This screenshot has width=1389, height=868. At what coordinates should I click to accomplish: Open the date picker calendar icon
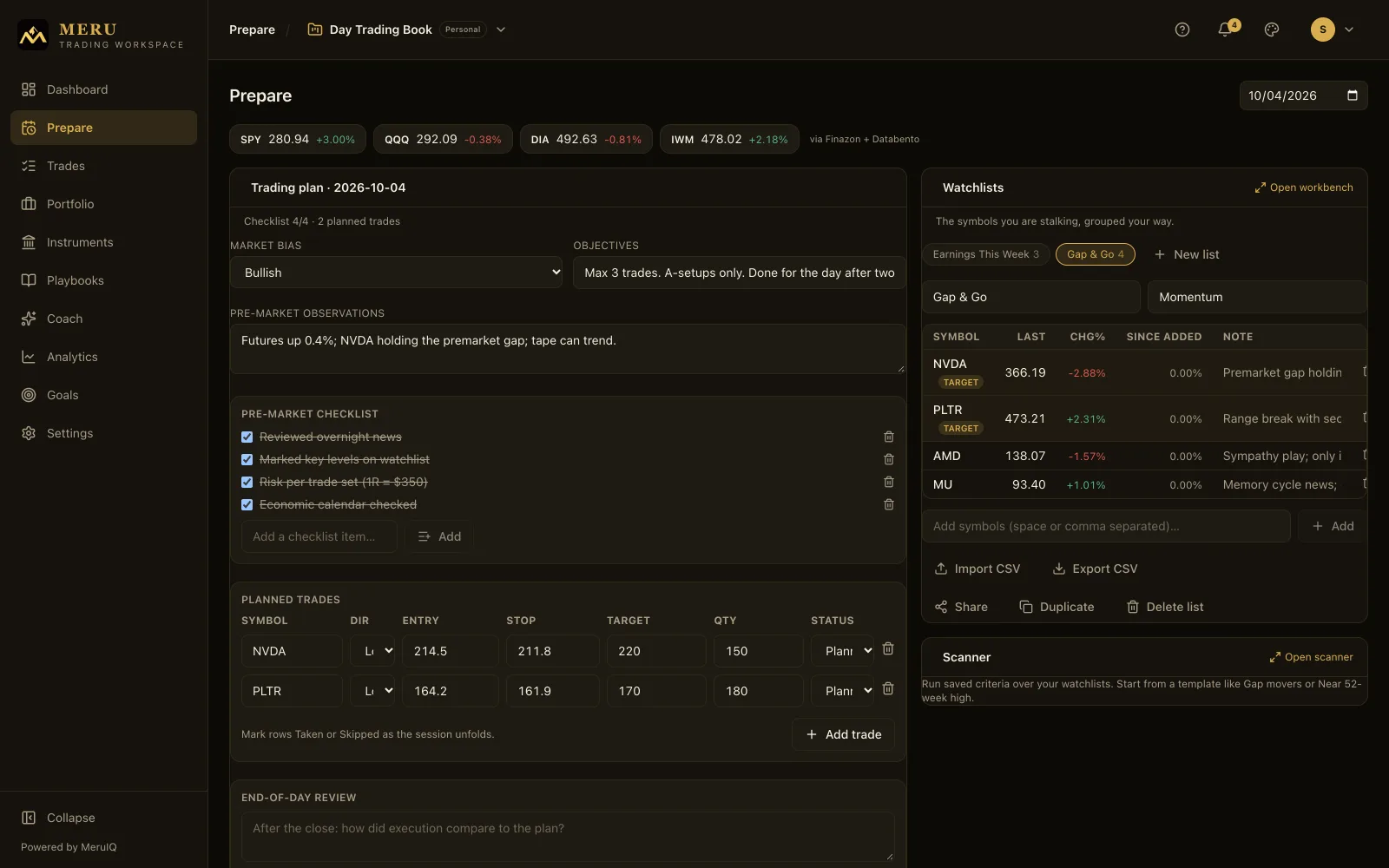1352,95
